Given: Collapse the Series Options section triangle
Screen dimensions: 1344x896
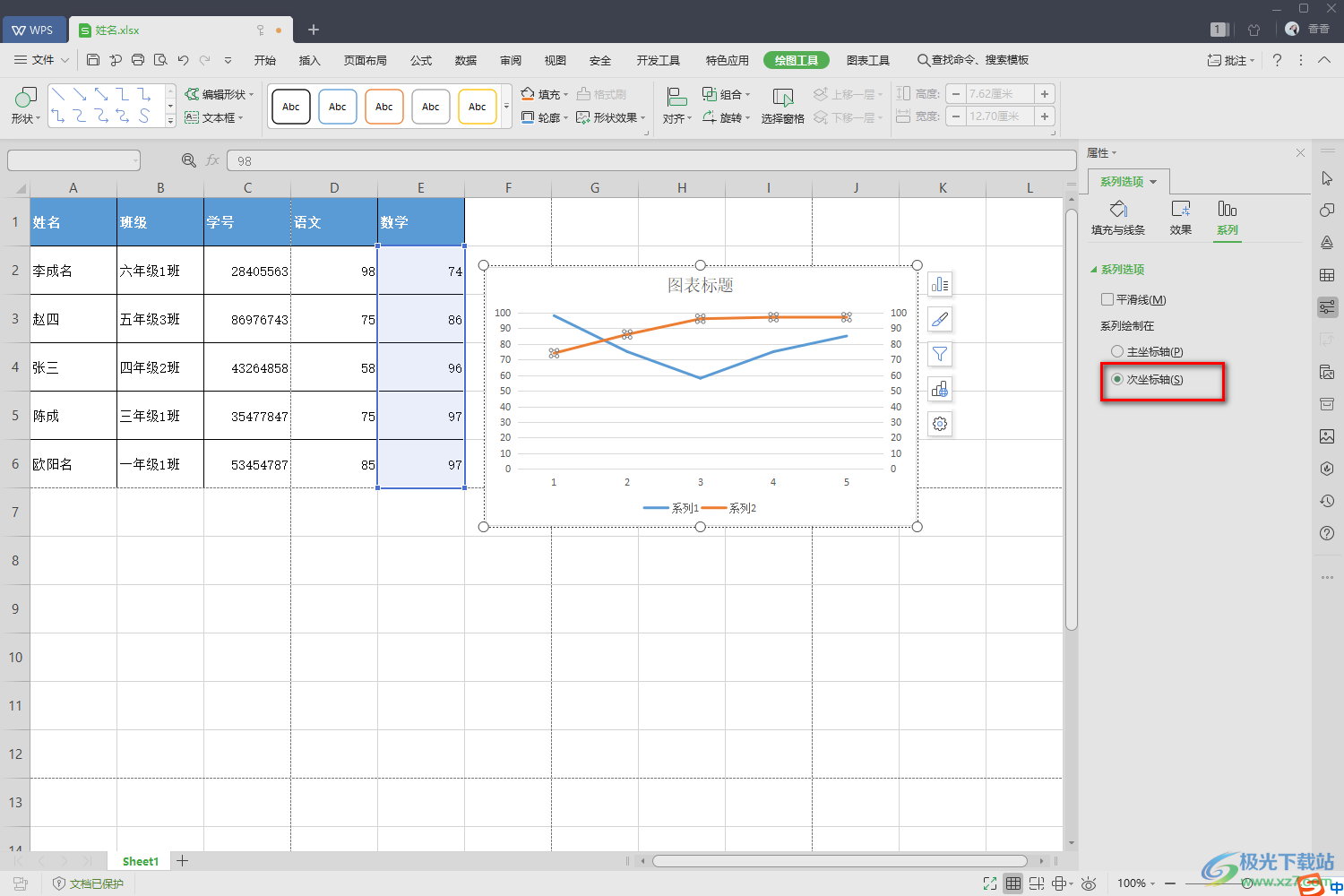Looking at the screenshot, I should 1093,270.
